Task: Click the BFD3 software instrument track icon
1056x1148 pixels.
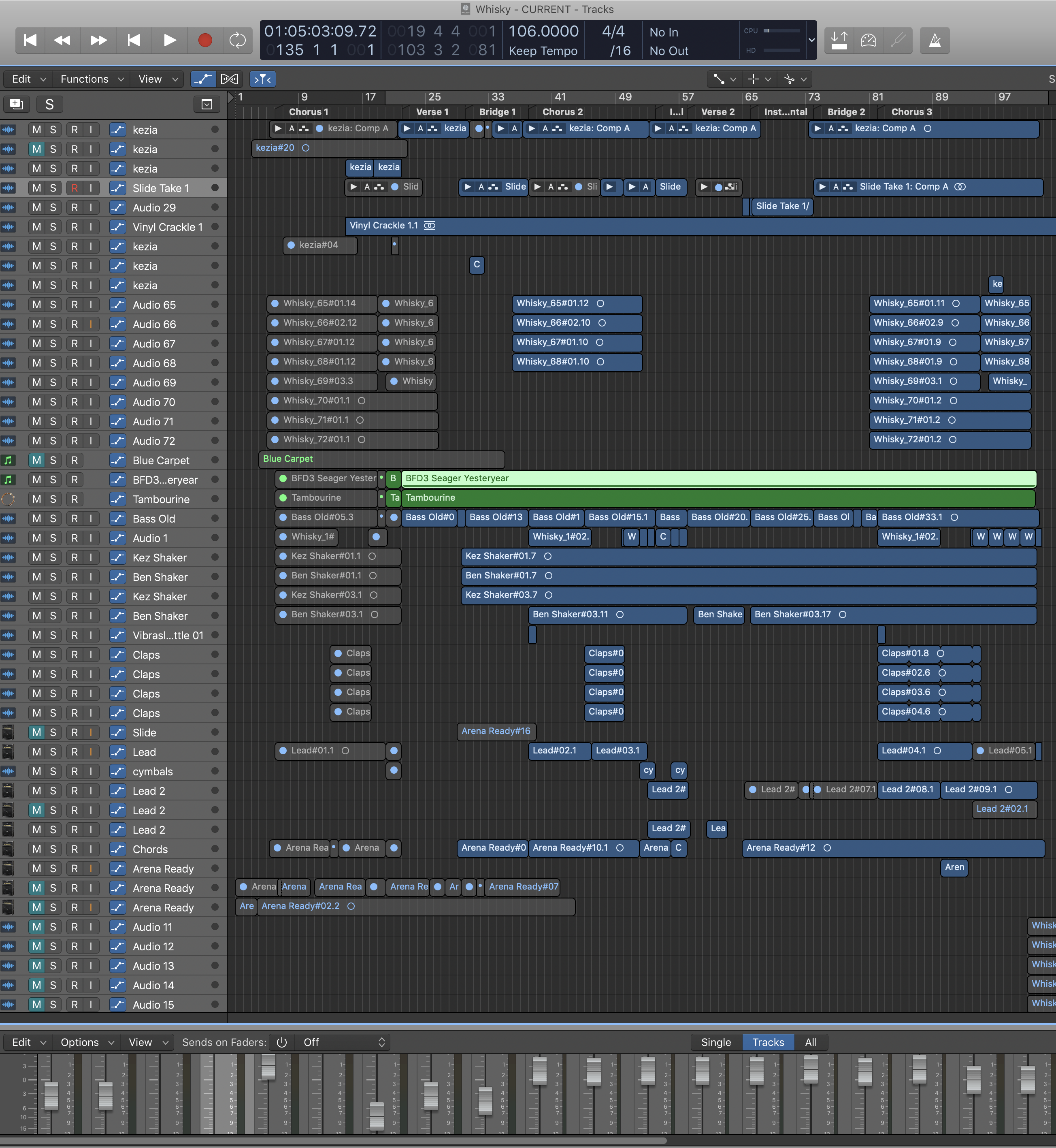Action: pos(8,480)
